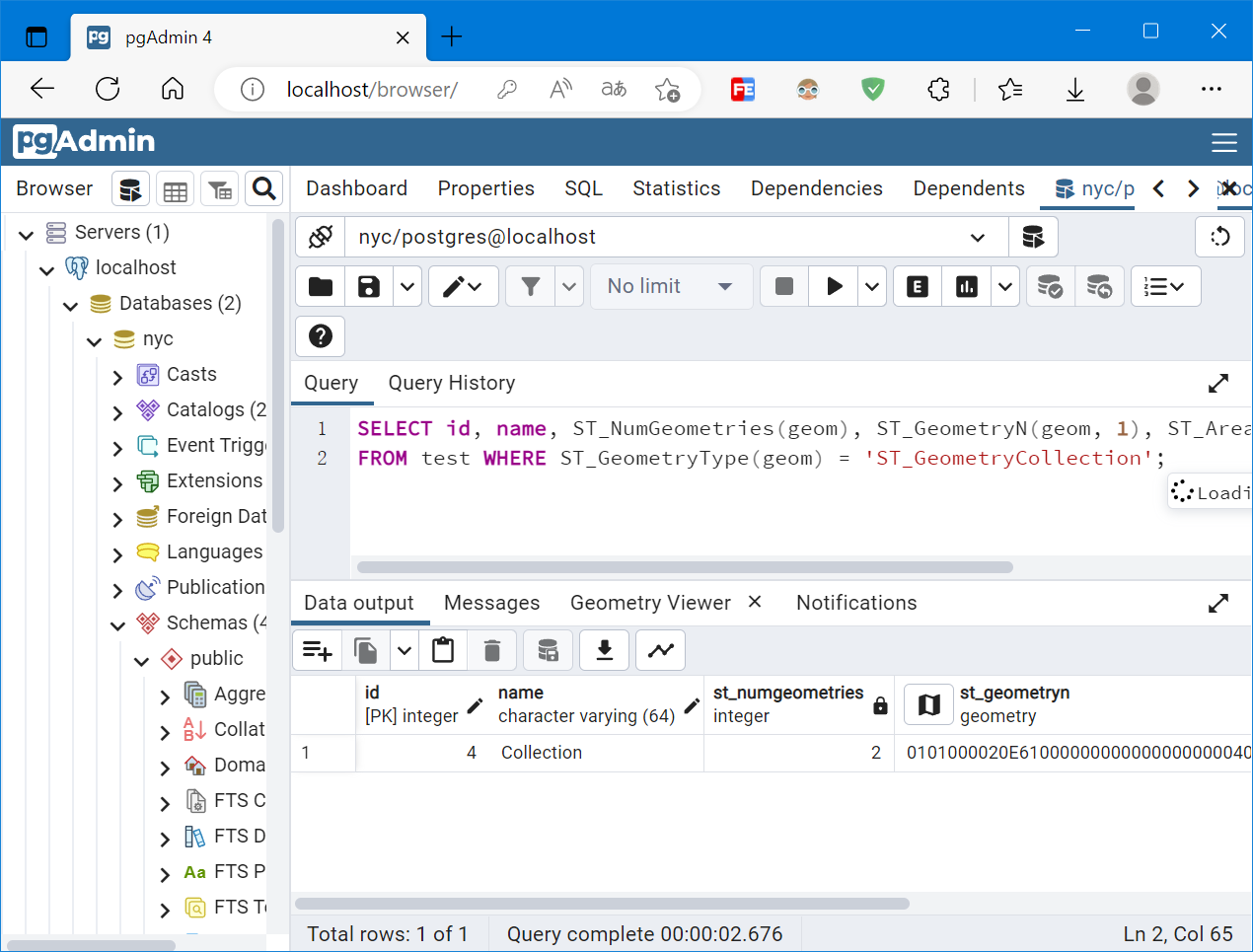Switch to the Dashboard tab
This screenshot has height=952, width=1253.
tap(356, 188)
